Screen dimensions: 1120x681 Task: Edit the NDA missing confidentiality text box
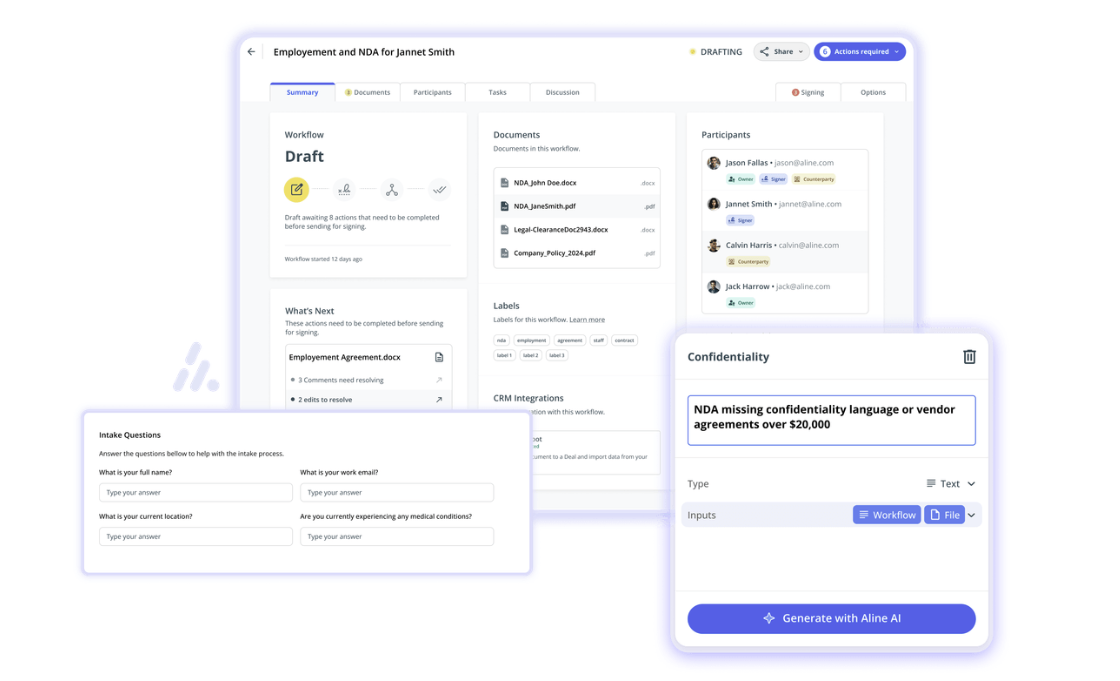[831, 420]
